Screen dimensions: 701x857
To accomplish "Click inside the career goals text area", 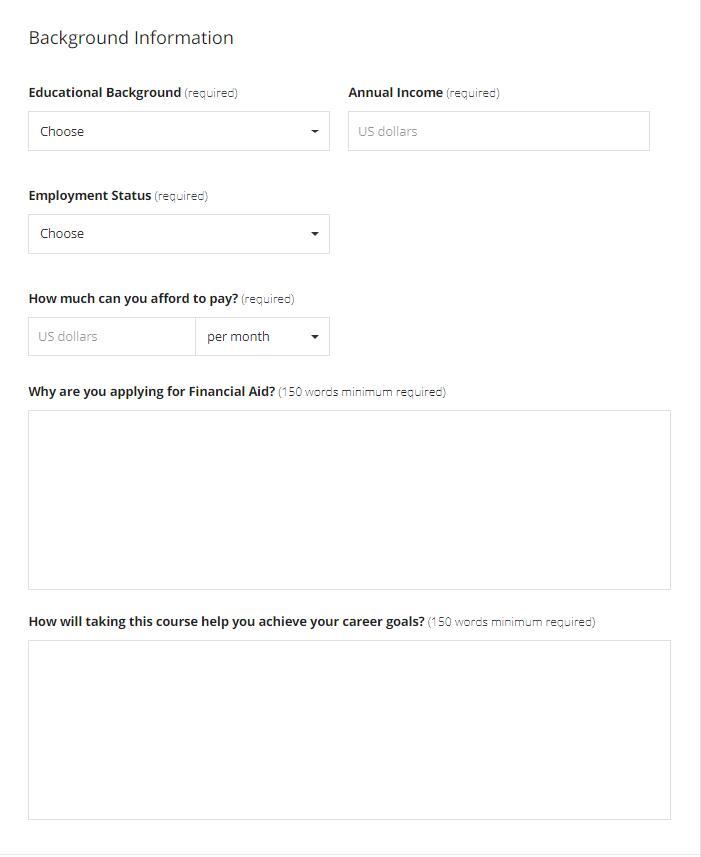I will (349, 730).
